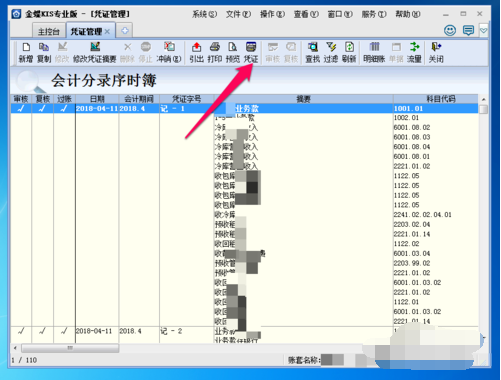Image resolution: width=501 pixels, height=380 pixels.
Task: Select account code 1002.01
Action: coord(406,118)
